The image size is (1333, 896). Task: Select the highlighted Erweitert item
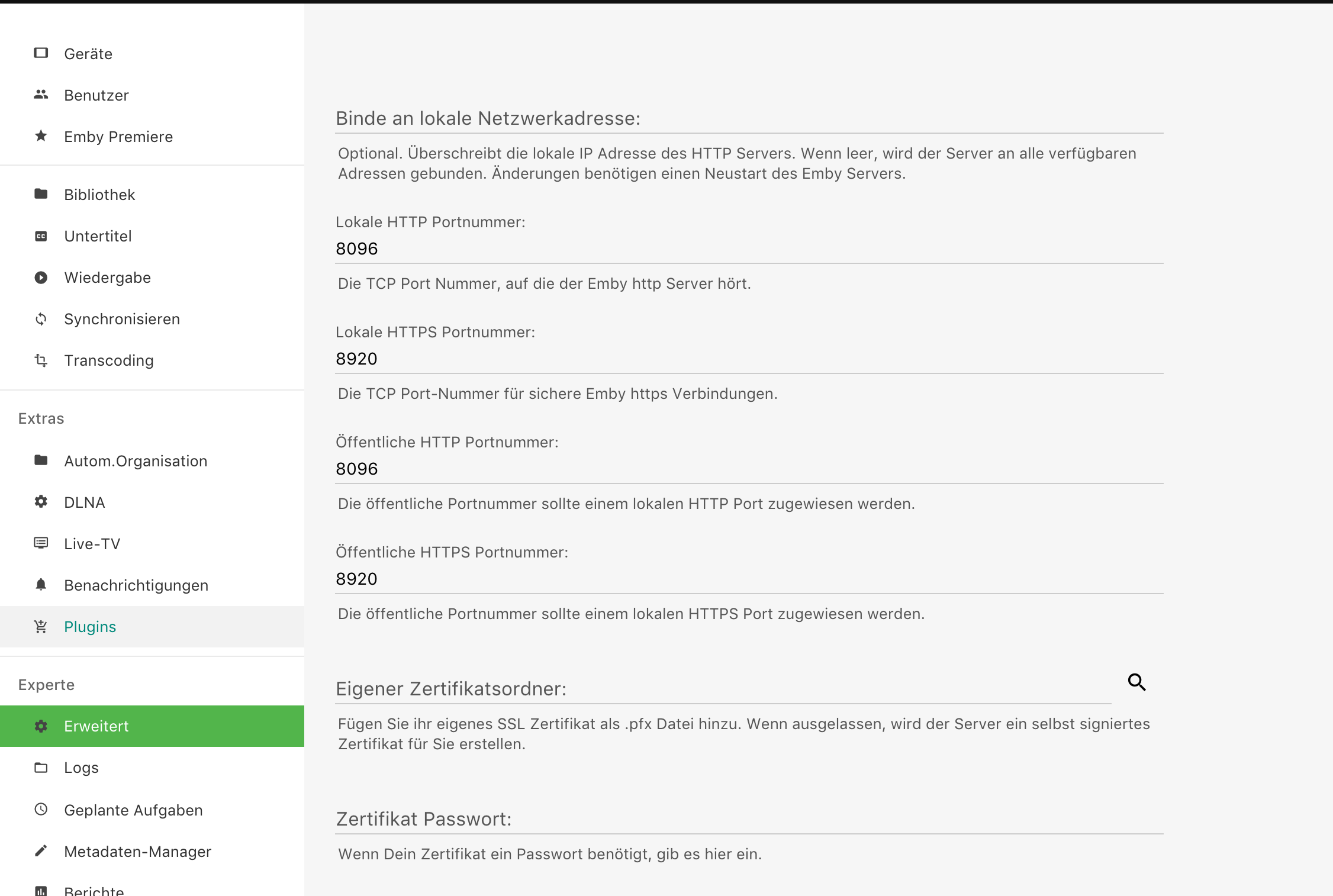152,726
